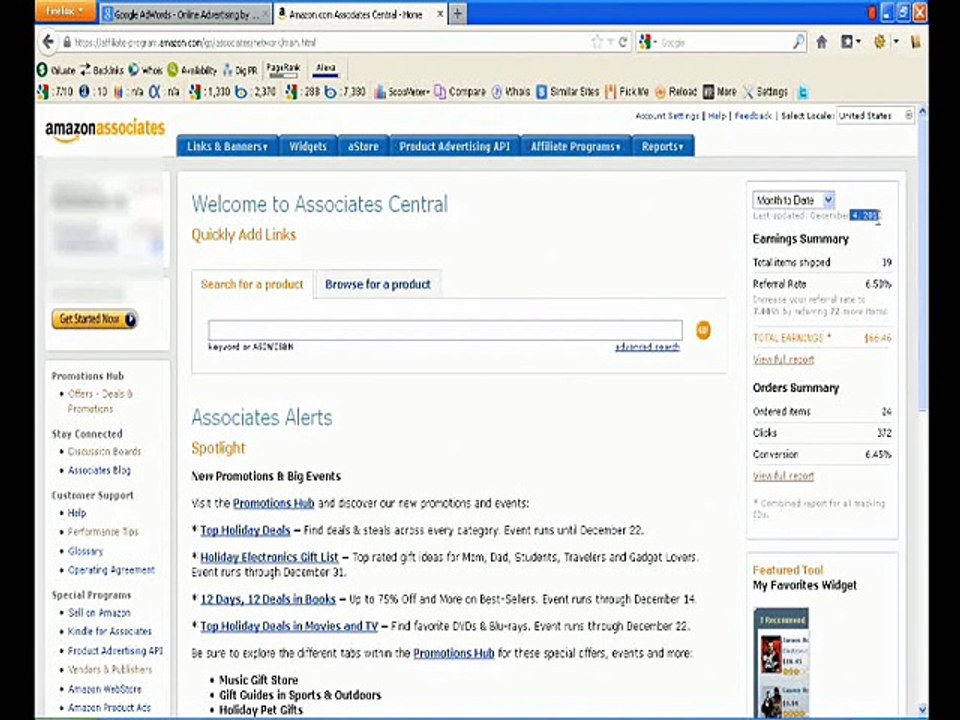Open Top Holiday Deals in Movies and TV

pyautogui.click(x=289, y=626)
